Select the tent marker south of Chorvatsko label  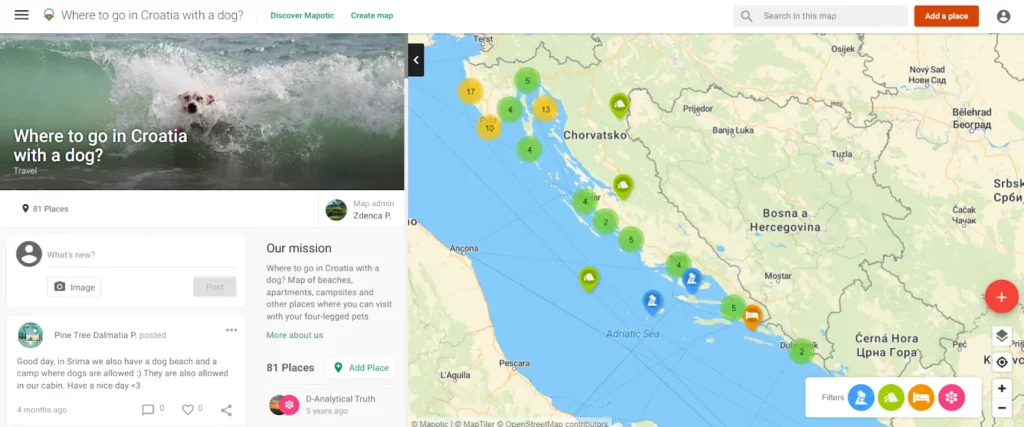(622, 187)
